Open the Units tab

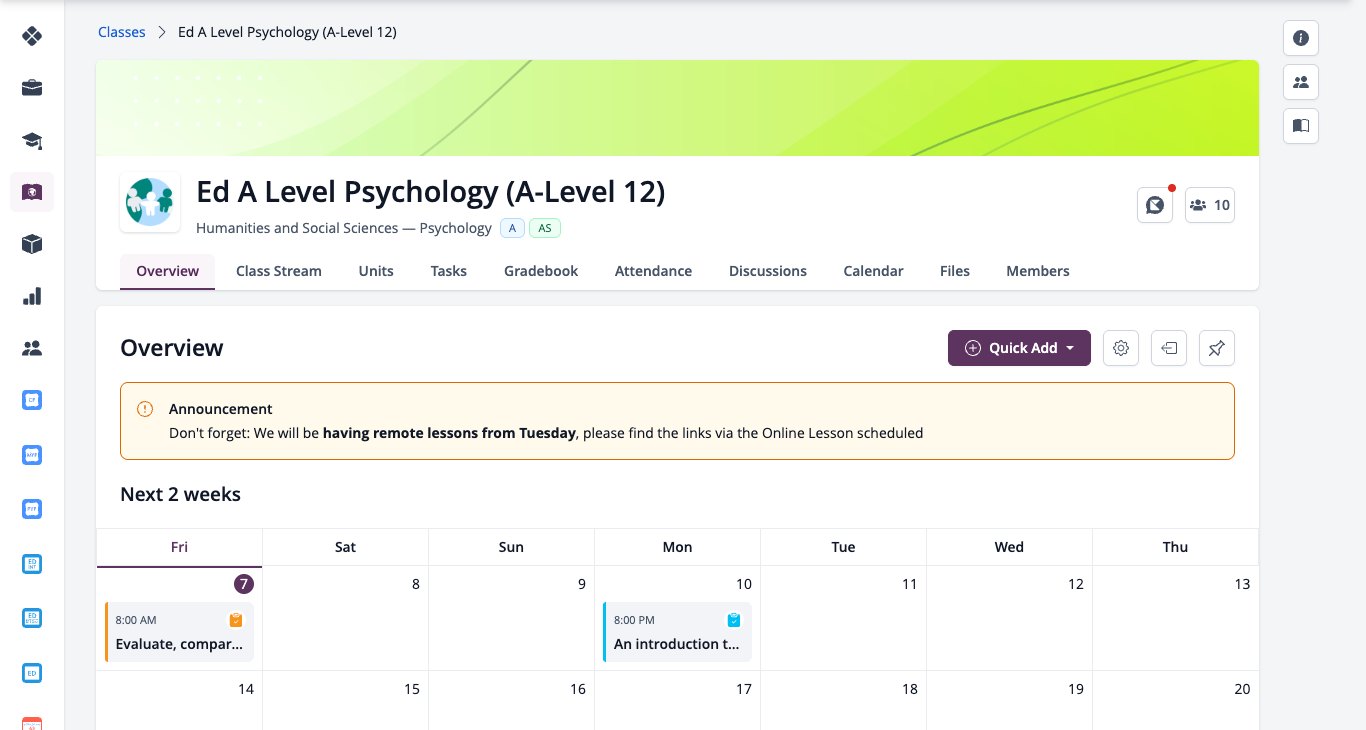click(x=376, y=271)
